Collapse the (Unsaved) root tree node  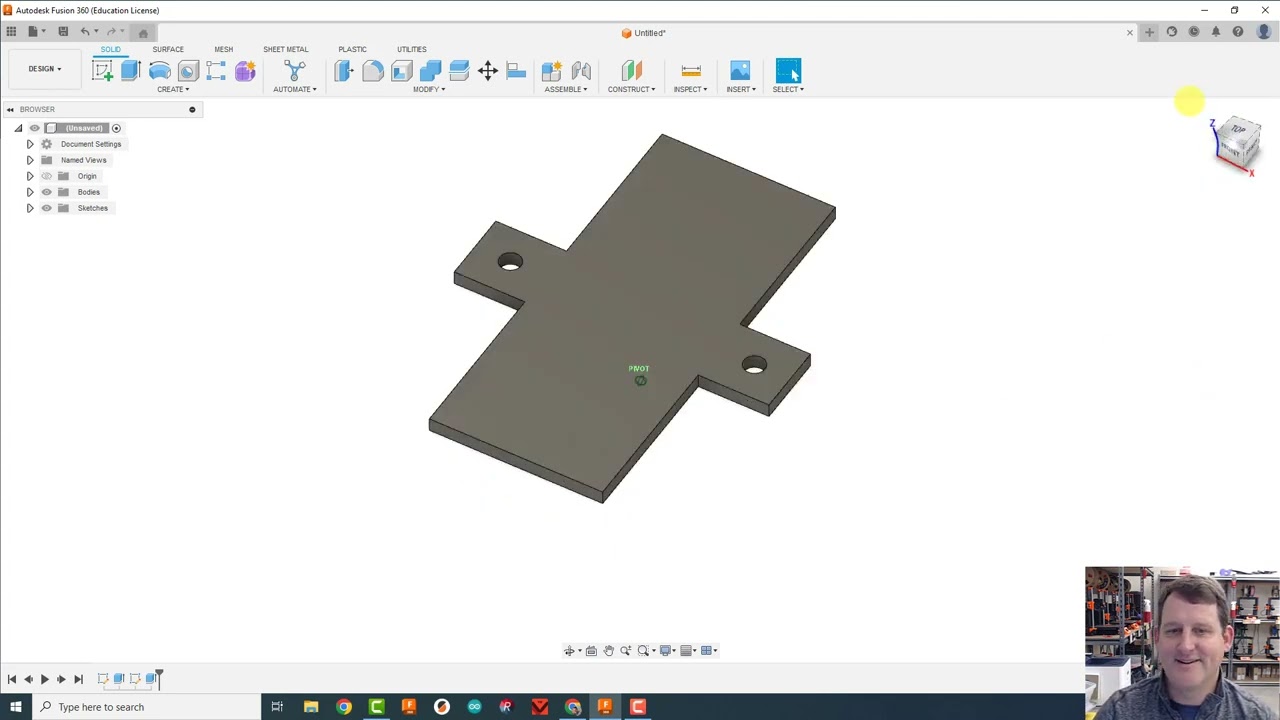coord(17,128)
